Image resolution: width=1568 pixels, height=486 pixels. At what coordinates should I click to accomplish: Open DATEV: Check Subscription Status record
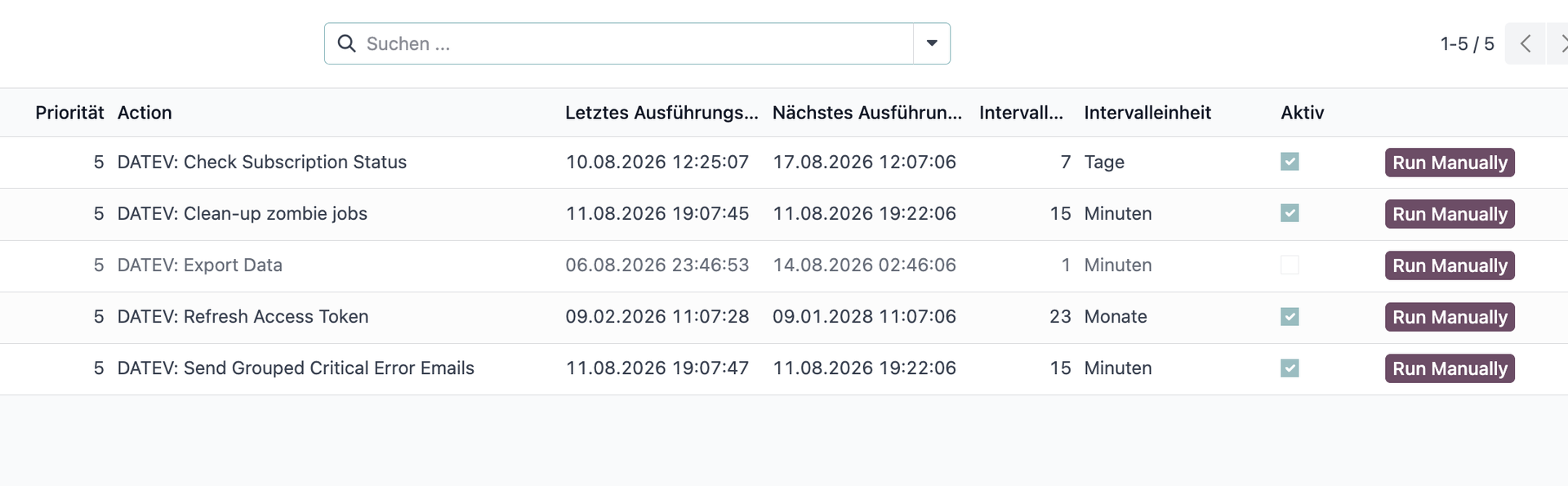click(x=262, y=162)
